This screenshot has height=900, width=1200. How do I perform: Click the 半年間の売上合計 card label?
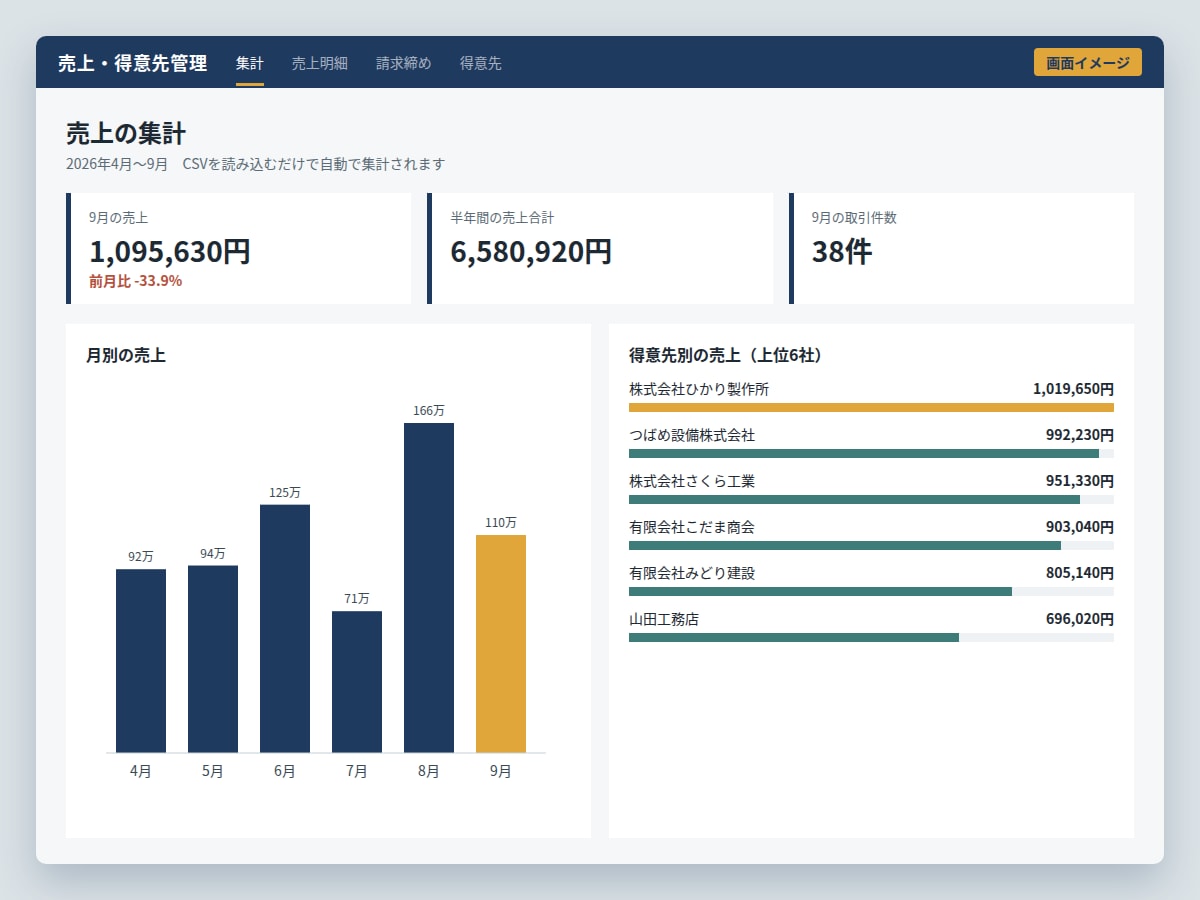click(x=502, y=217)
